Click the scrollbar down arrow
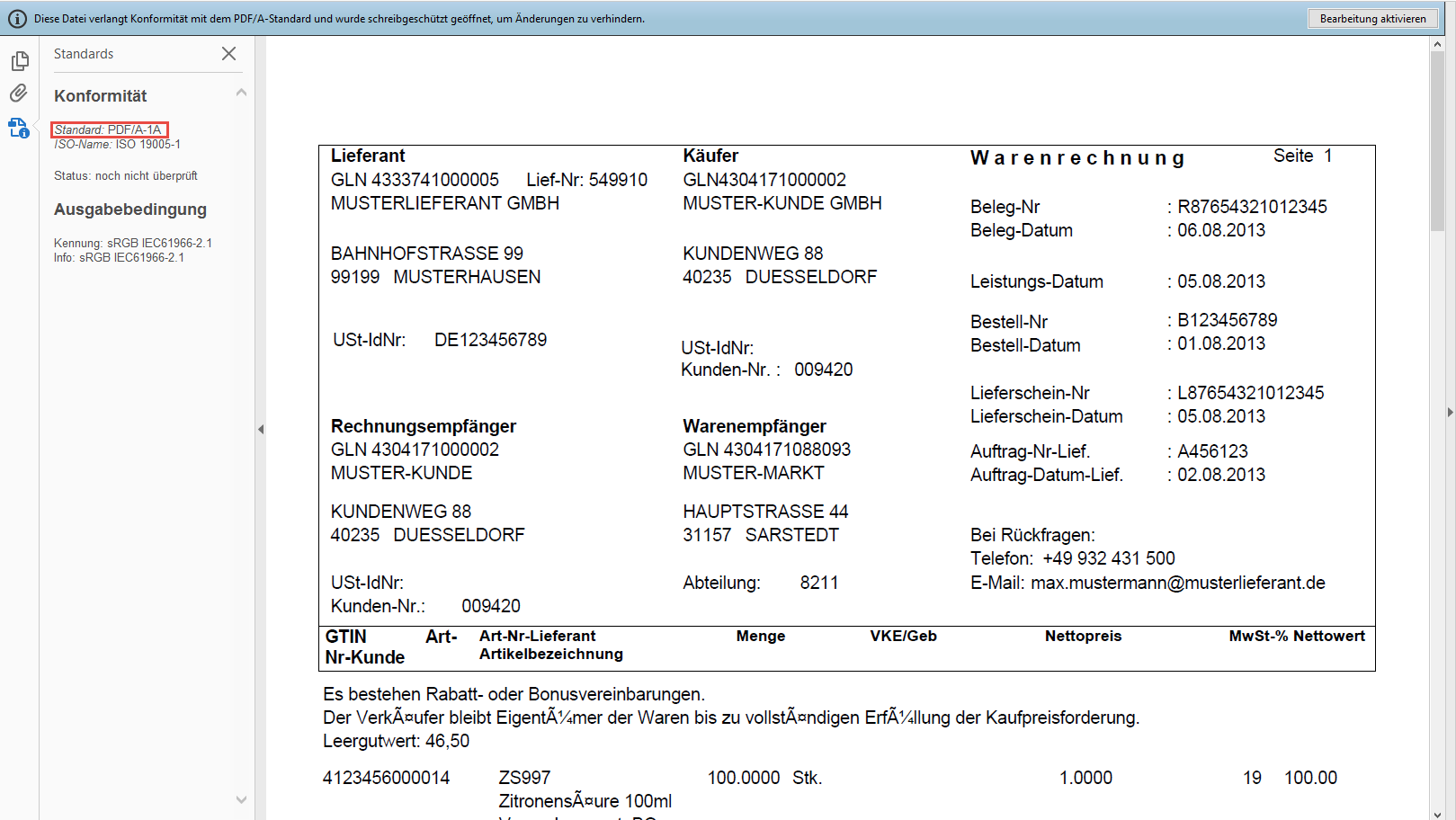Image resolution: width=1456 pixels, height=820 pixels. [1437, 813]
